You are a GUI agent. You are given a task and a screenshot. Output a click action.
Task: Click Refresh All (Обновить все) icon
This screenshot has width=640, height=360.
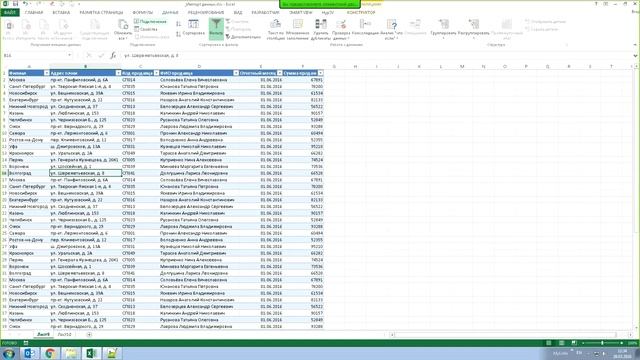(123, 29)
